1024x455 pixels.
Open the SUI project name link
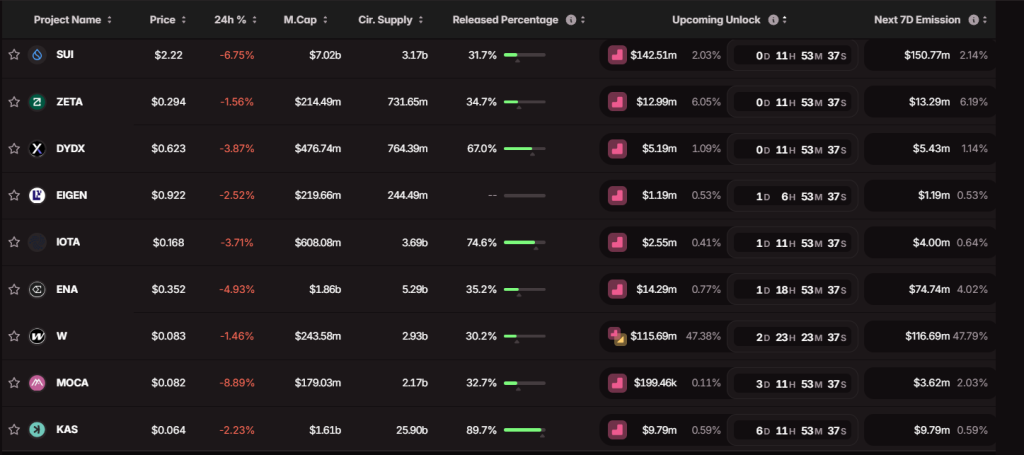click(x=65, y=55)
